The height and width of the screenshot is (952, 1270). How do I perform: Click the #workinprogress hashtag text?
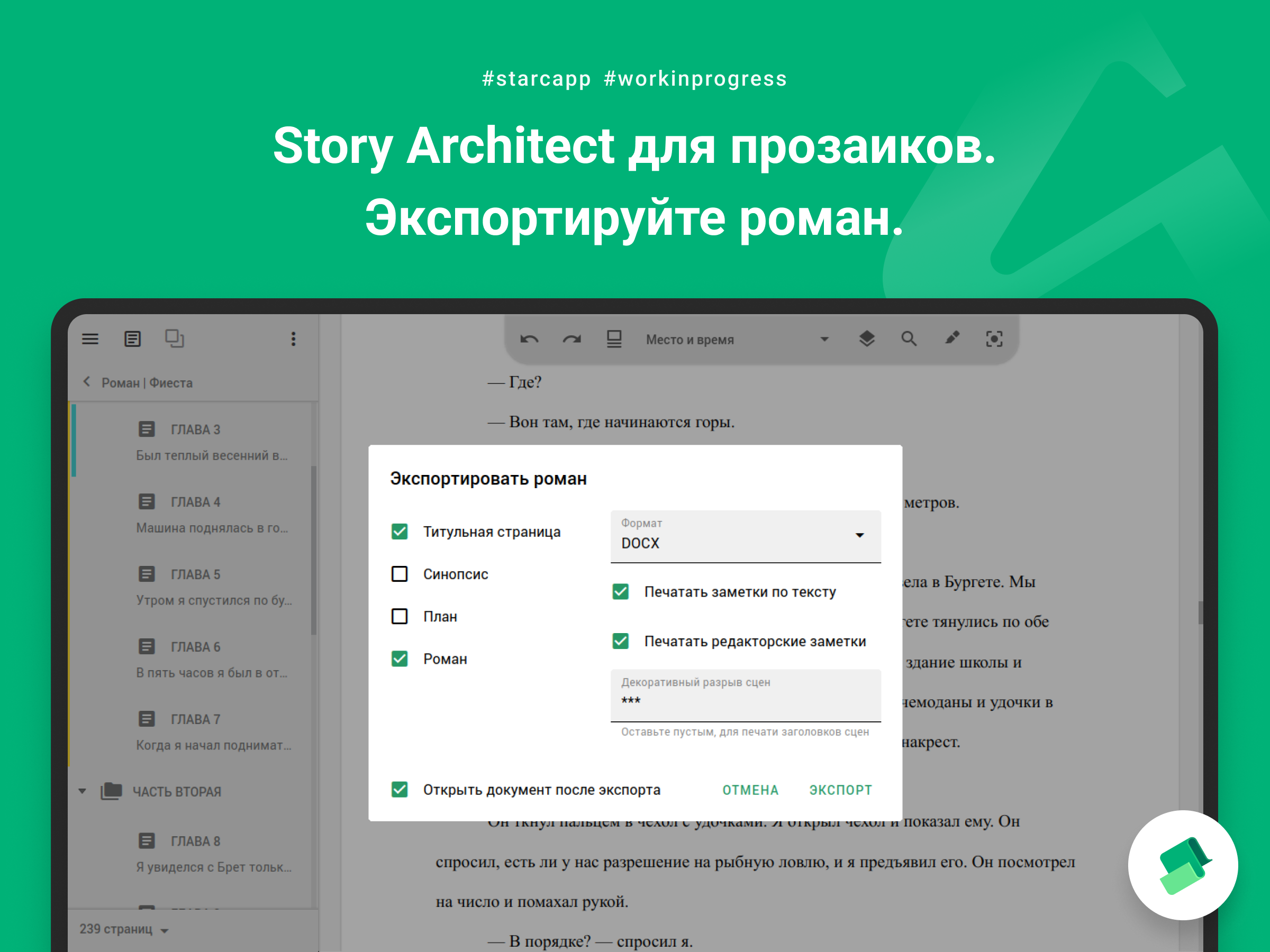coord(695,79)
